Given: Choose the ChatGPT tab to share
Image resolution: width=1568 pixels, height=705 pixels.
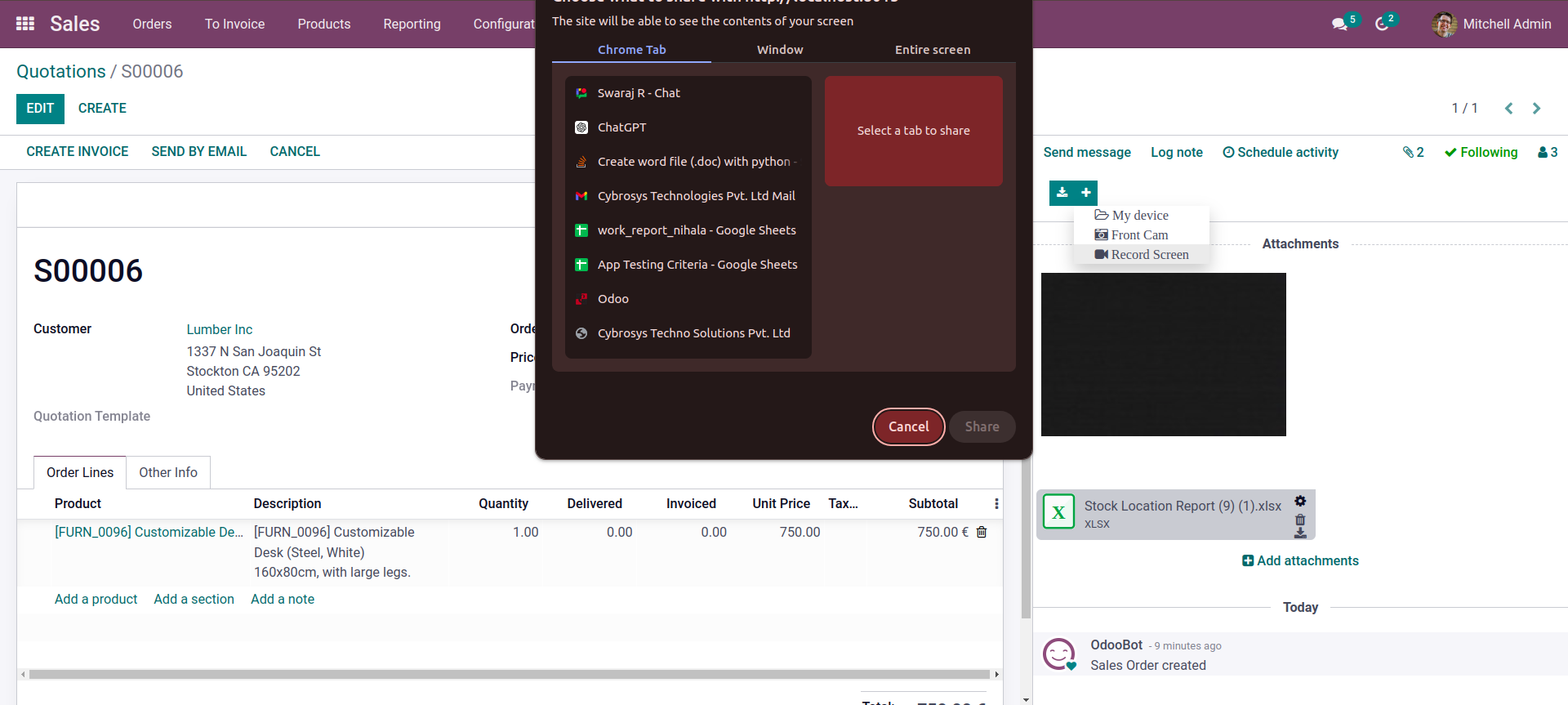Looking at the screenshot, I should (688, 127).
